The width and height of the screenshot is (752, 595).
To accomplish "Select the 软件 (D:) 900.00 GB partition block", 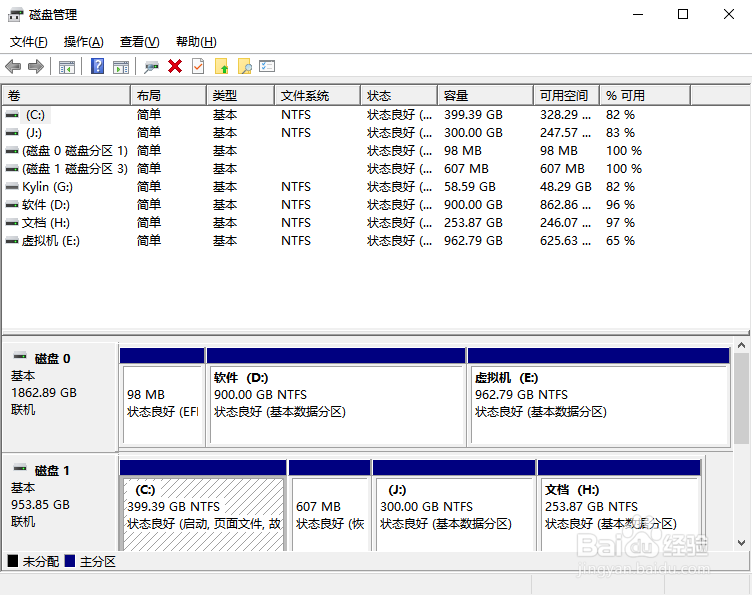I will pyautogui.click(x=336, y=397).
